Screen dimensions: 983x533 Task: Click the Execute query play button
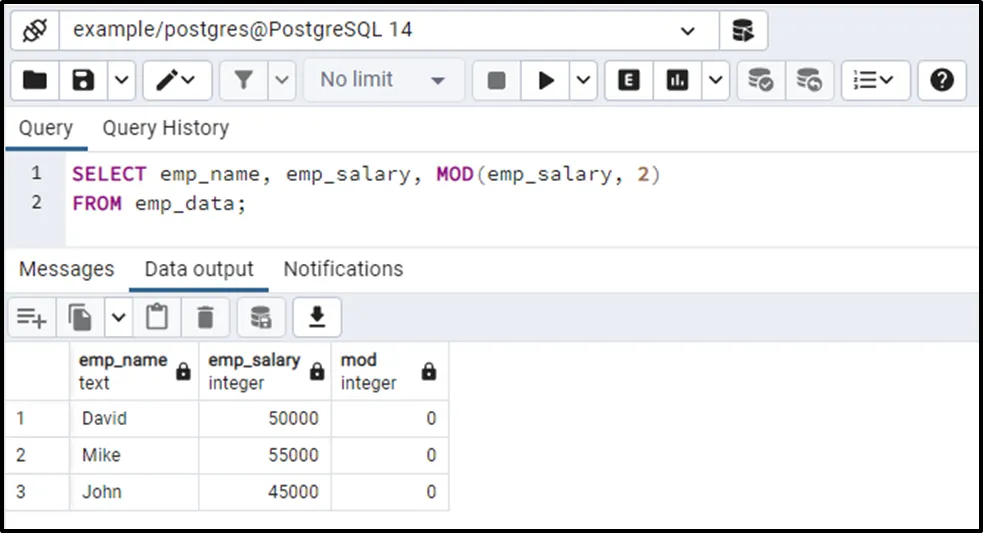click(546, 80)
